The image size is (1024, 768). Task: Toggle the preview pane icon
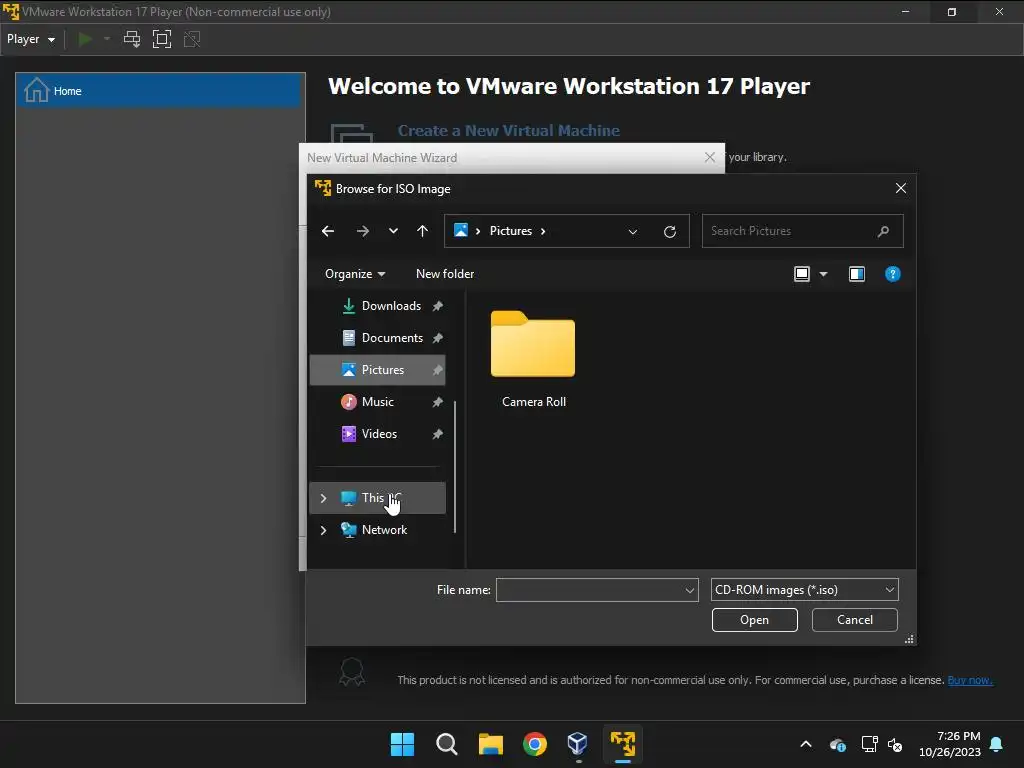(857, 274)
